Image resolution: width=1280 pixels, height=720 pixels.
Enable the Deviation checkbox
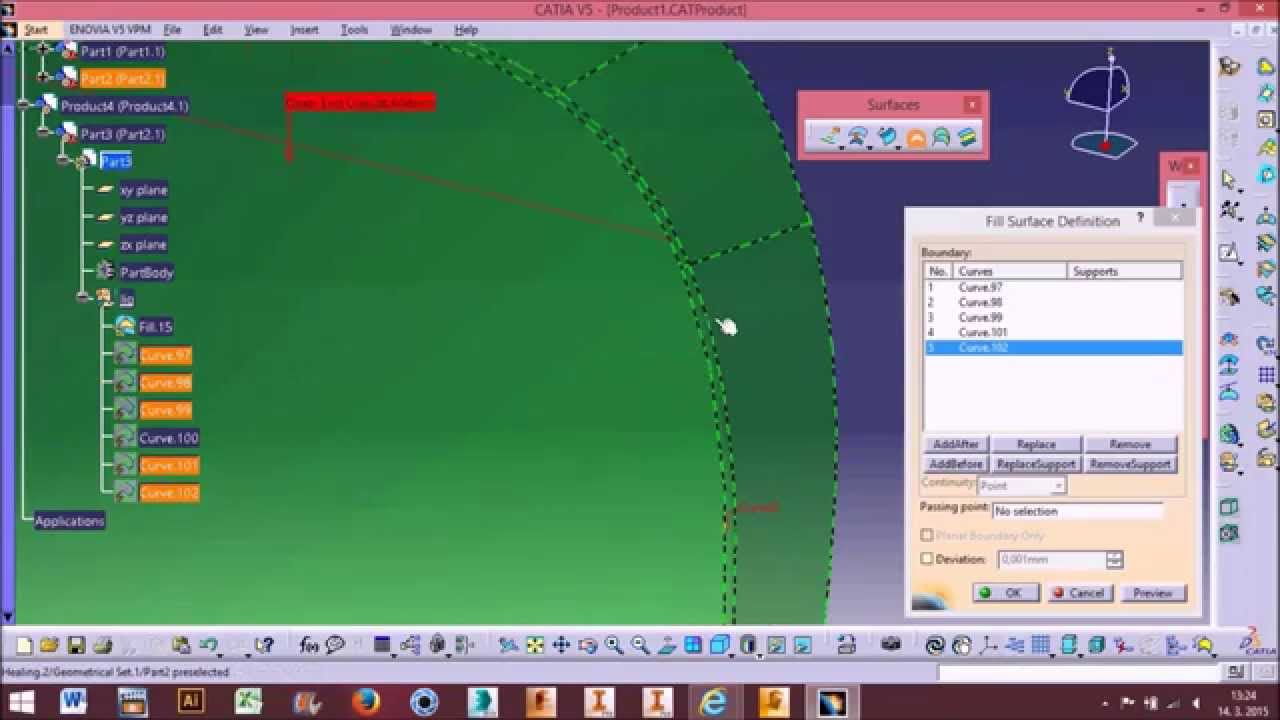tap(927, 559)
